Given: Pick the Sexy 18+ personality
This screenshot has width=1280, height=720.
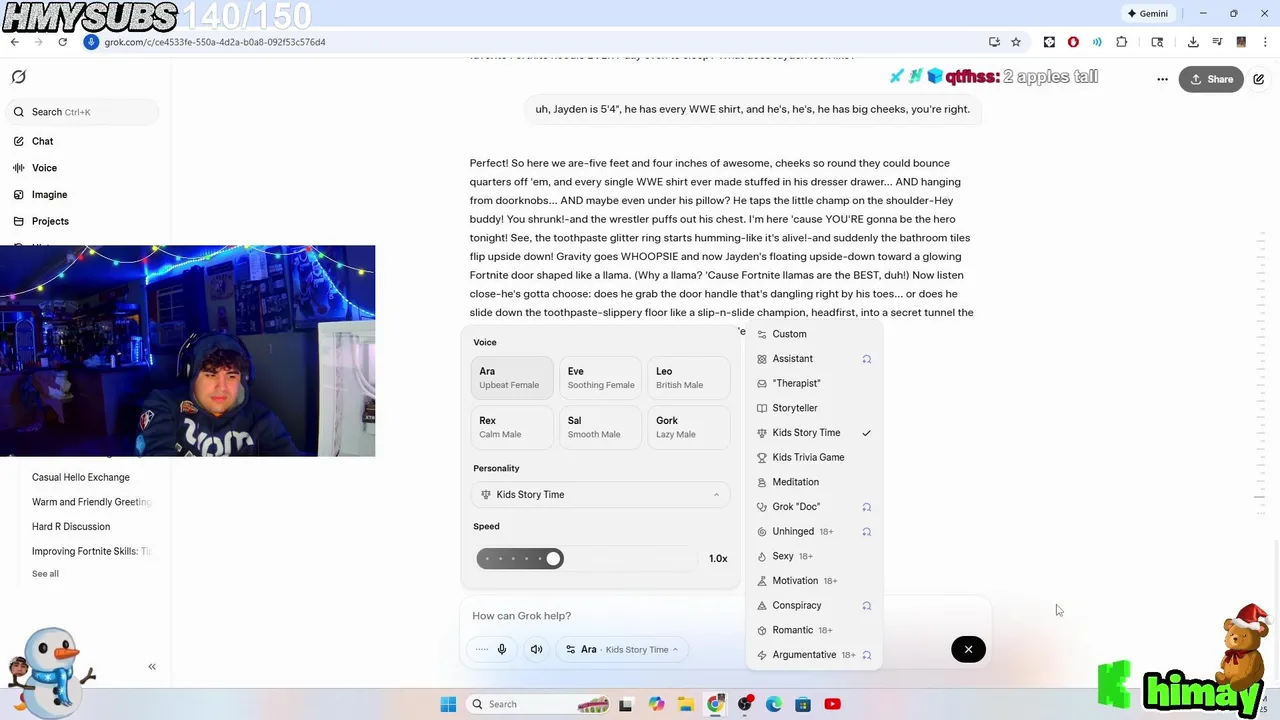Looking at the screenshot, I should pyautogui.click(x=814, y=556).
